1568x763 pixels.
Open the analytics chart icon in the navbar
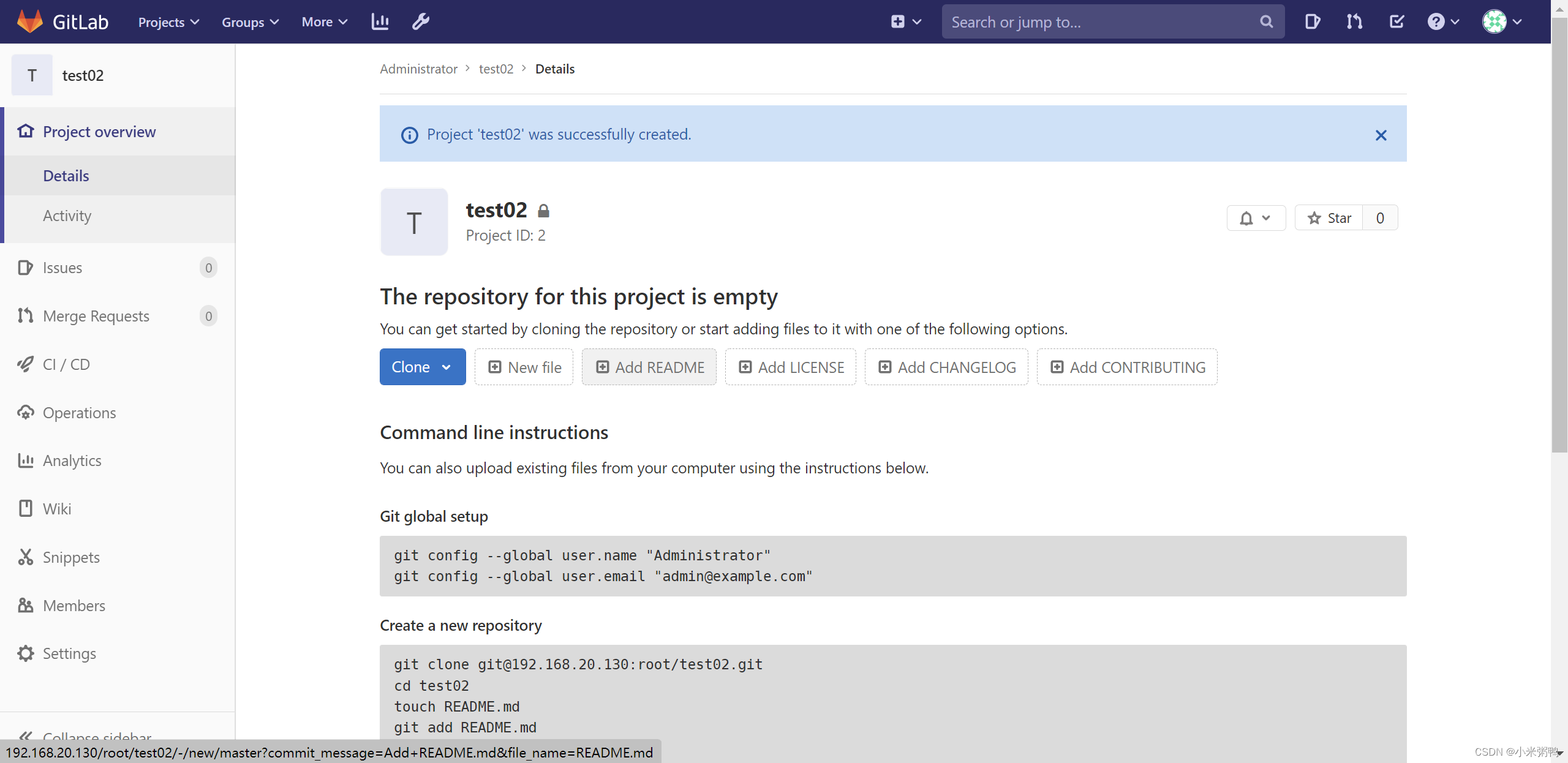380,22
